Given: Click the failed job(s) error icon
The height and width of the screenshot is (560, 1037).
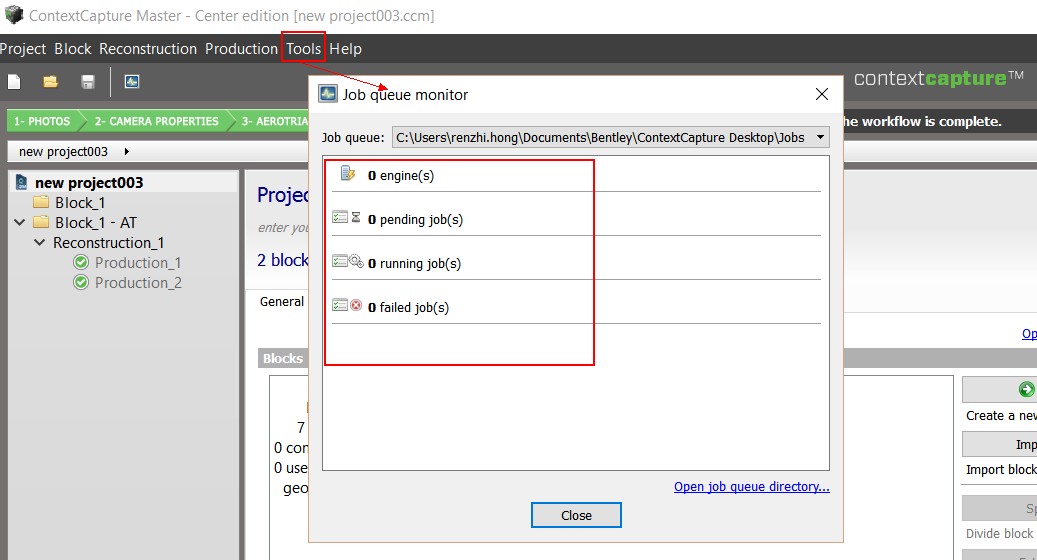Looking at the screenshot, I should tap(356, 305).
